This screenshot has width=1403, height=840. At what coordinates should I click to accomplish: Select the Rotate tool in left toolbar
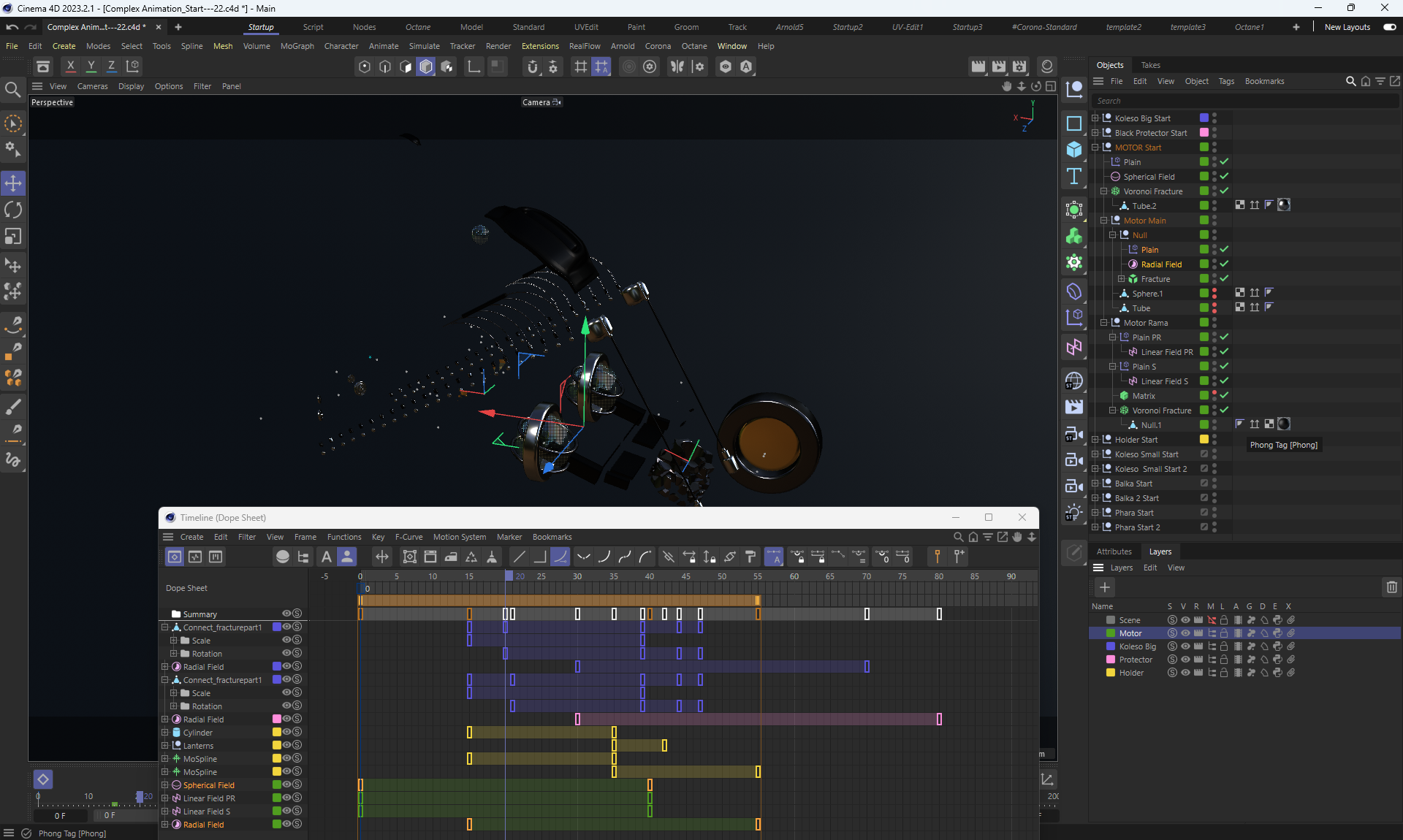(x=13, y=210)
